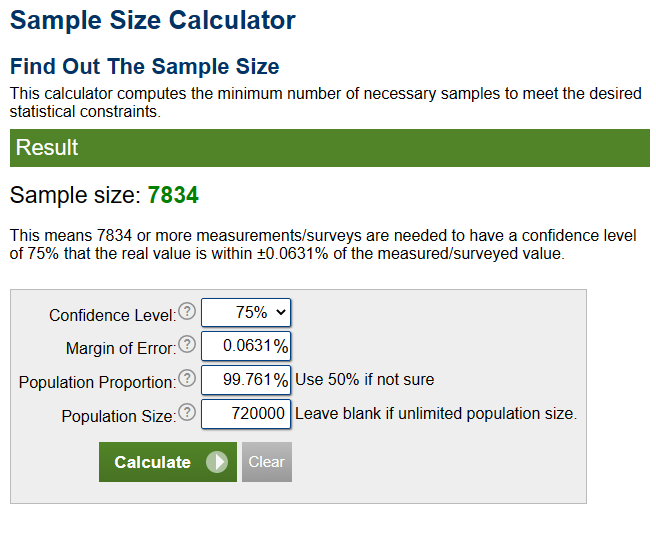Screen dimensions: 656x557
Task: Click the Confidence Level help icon
Action: [187, 312]
